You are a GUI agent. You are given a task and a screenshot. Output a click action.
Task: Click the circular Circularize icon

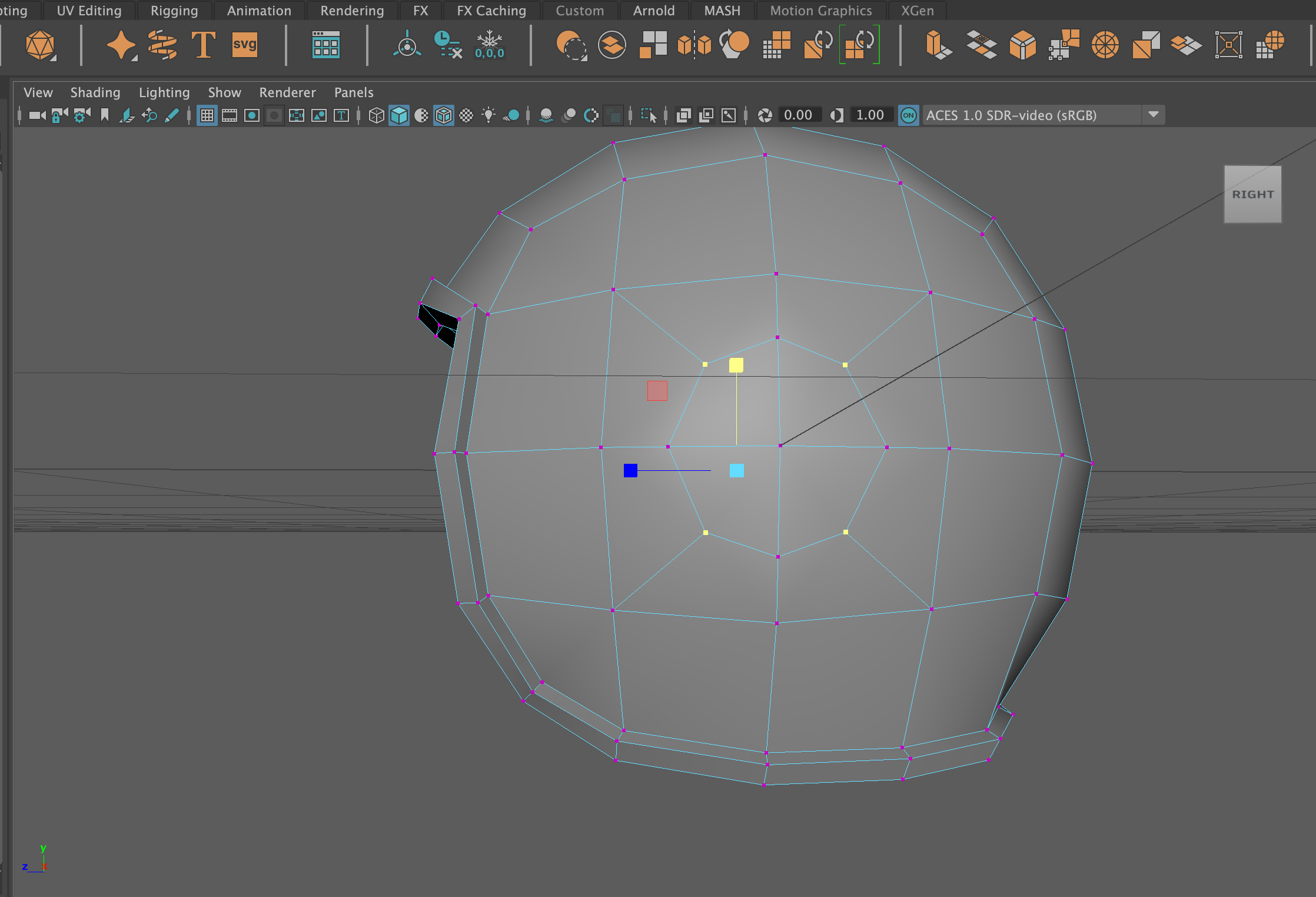[x=1105, y=45]
